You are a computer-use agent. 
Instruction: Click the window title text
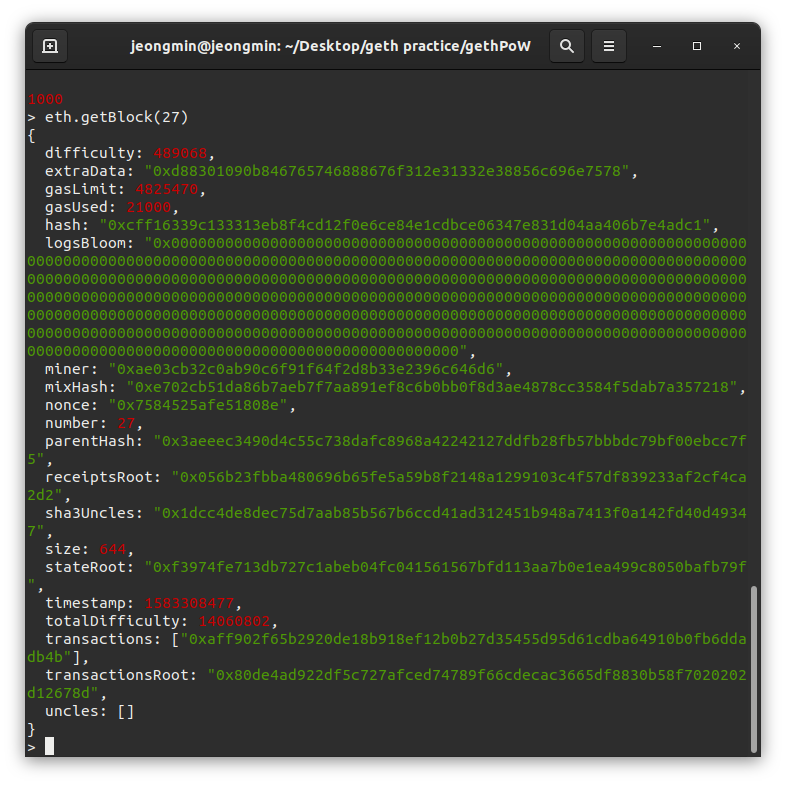point(330,46)
